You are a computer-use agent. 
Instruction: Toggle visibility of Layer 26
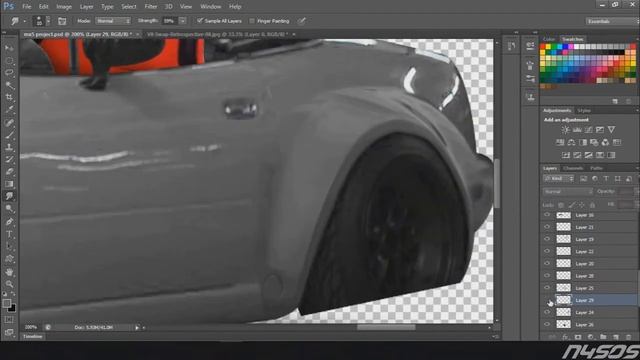pos(547,324)
